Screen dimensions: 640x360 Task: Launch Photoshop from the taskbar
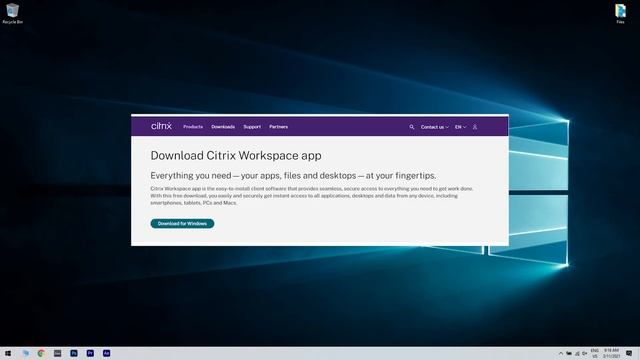point(74,353)
